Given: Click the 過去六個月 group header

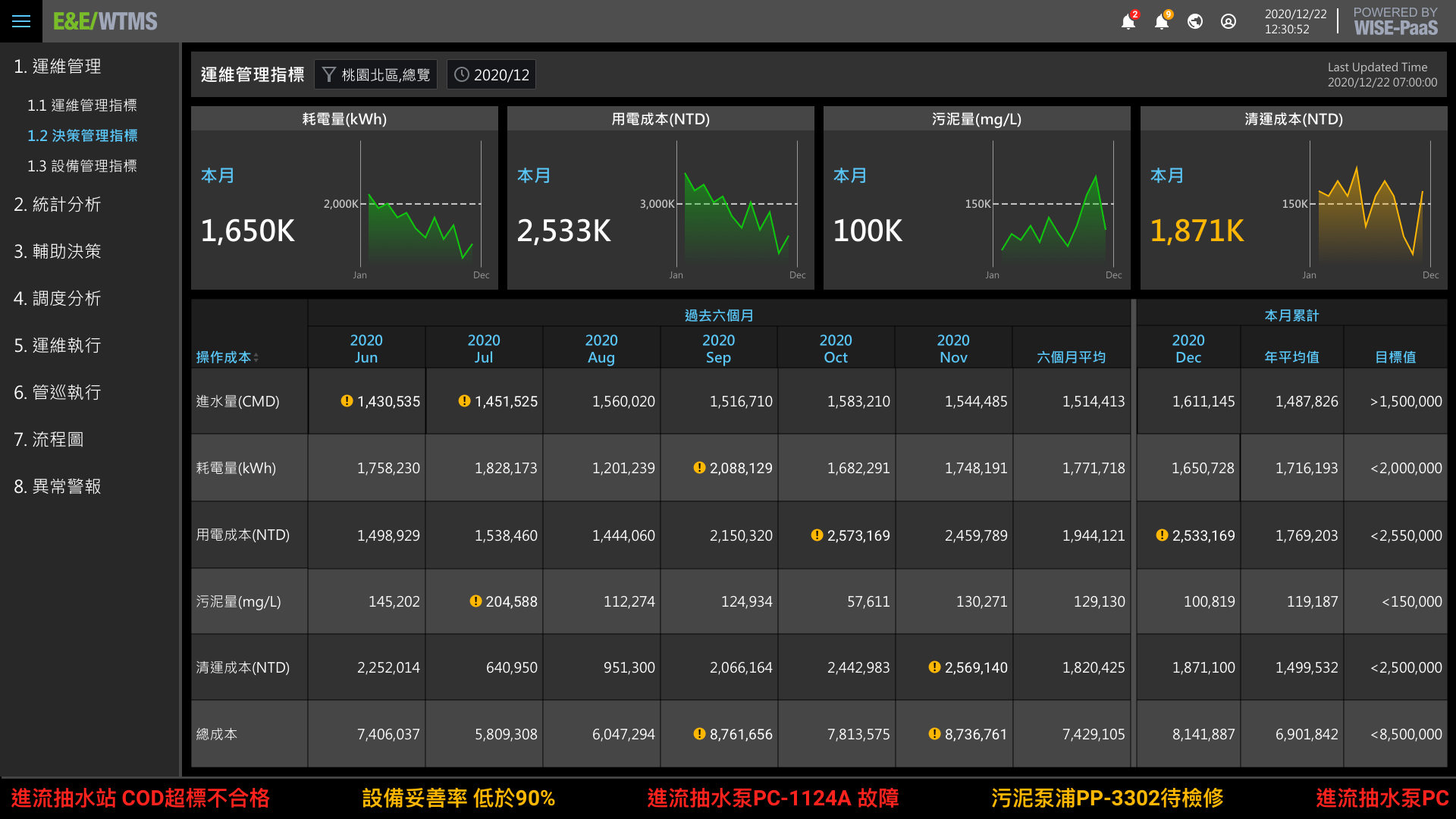Looking at the screenshot, I should point(719,315).
